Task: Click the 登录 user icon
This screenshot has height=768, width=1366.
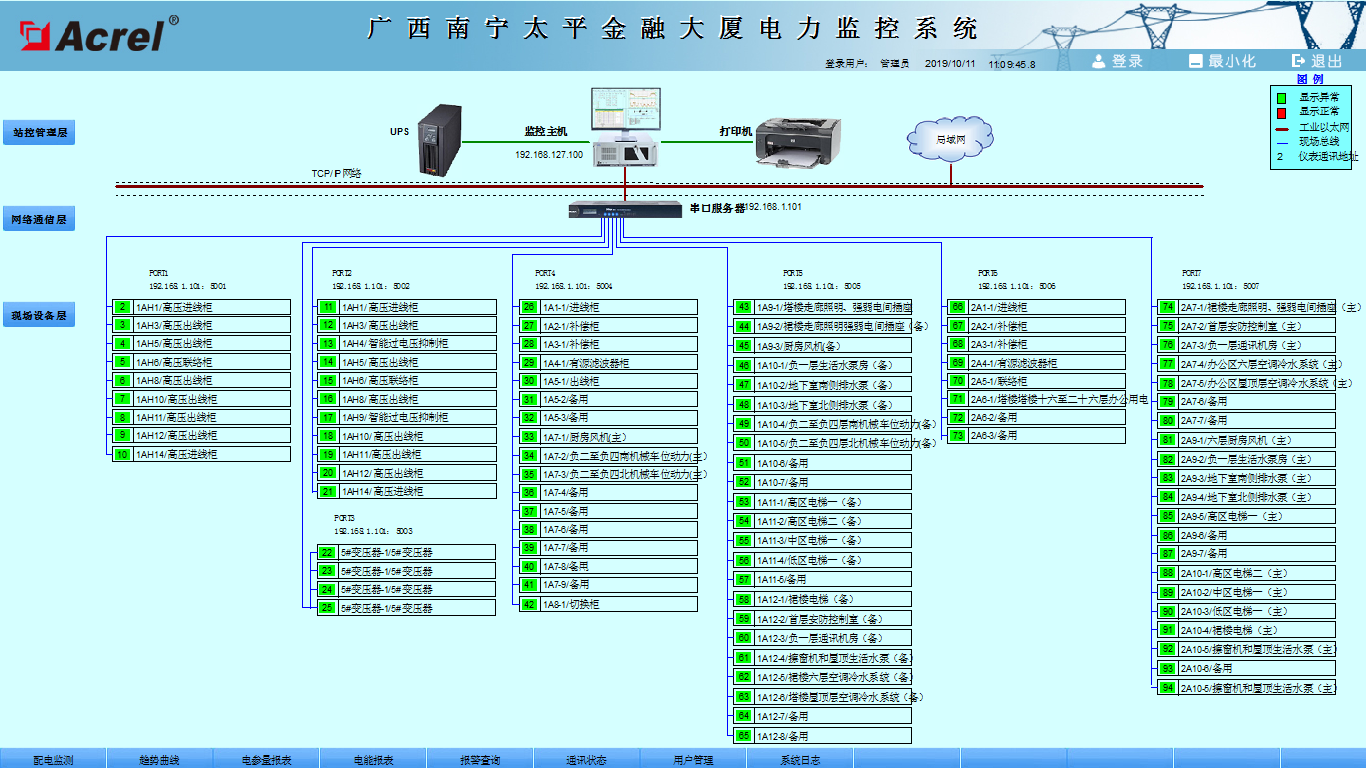Action: pyautogui.click(x=1099, y=61)
